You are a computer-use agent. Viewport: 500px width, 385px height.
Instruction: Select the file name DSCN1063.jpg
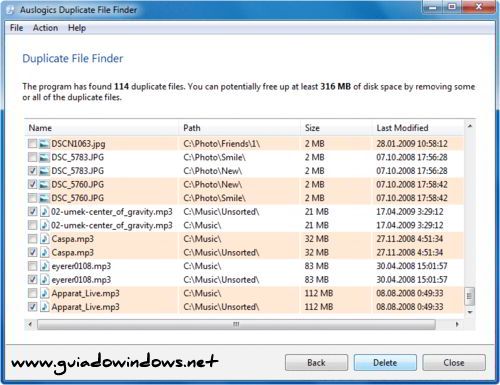(78, 144)
